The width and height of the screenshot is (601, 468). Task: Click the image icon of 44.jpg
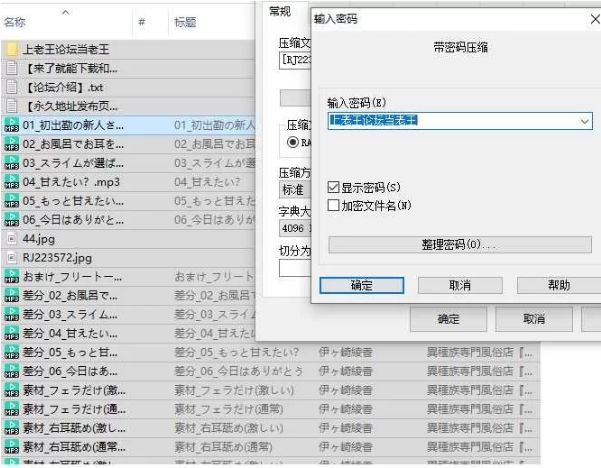[12, 239]
